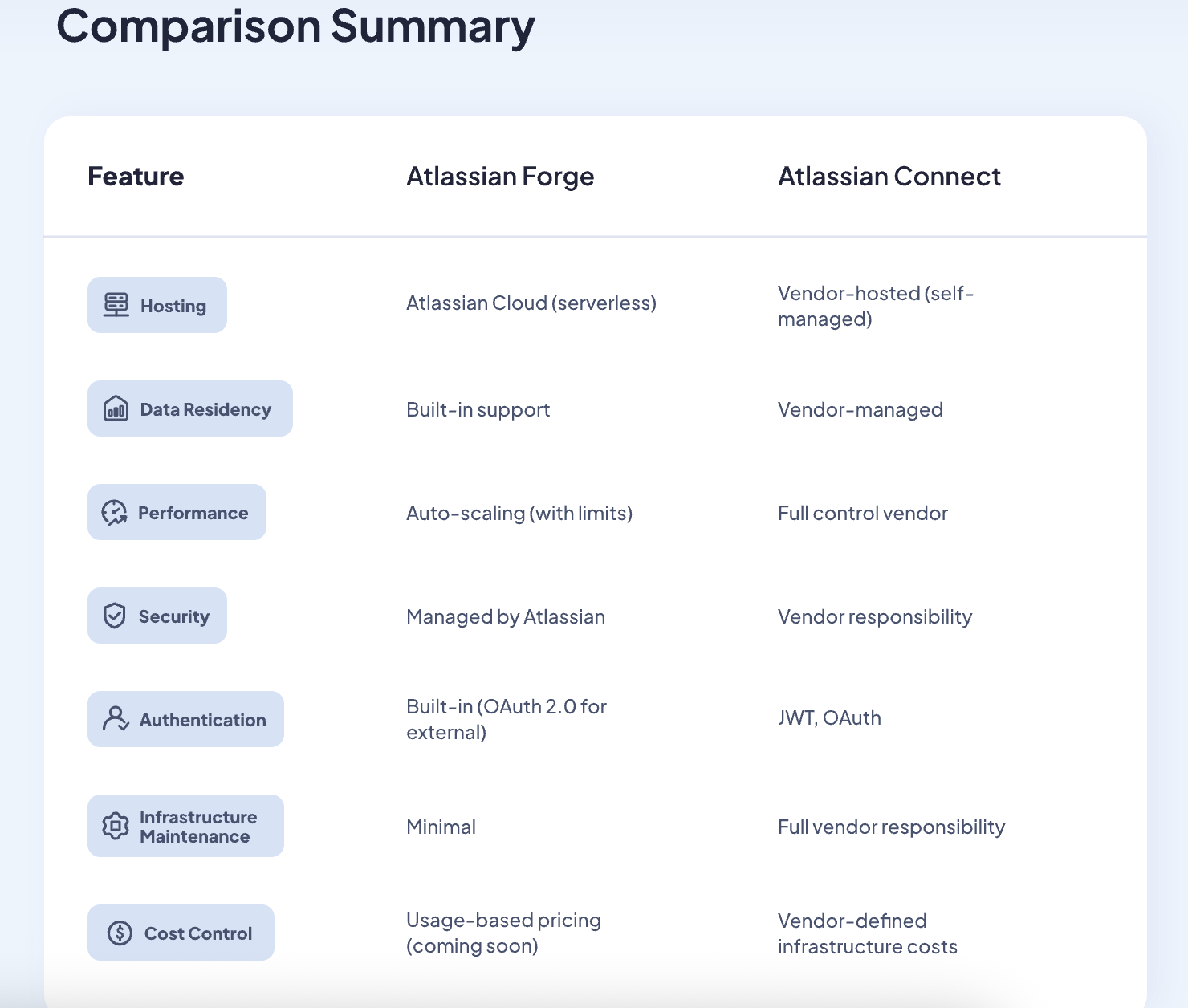Click the Comparison Summary heading
Screen dimensions: 1188x1008
(x=295, y=26)
